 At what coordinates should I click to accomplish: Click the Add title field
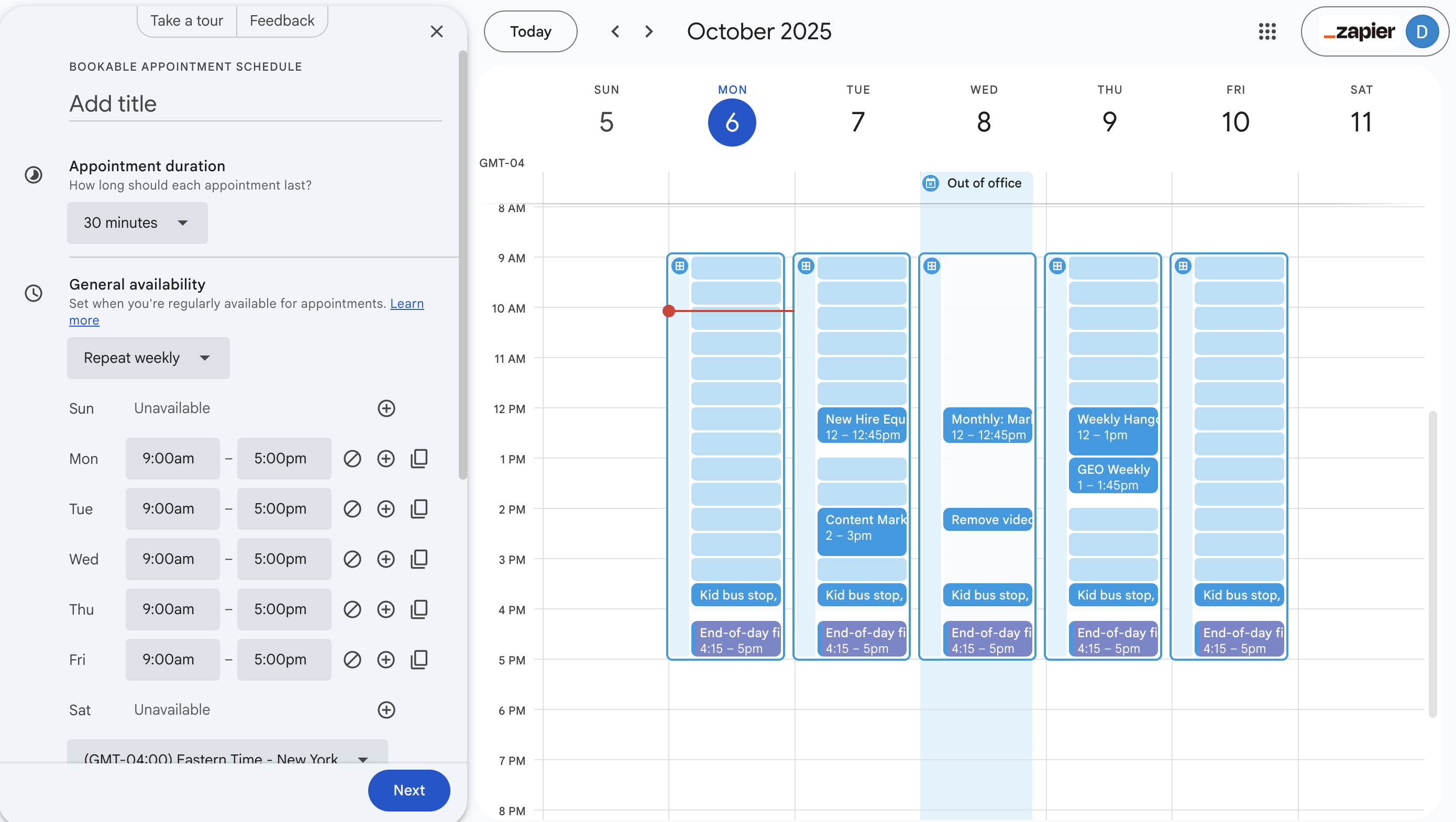pos(255,104)
